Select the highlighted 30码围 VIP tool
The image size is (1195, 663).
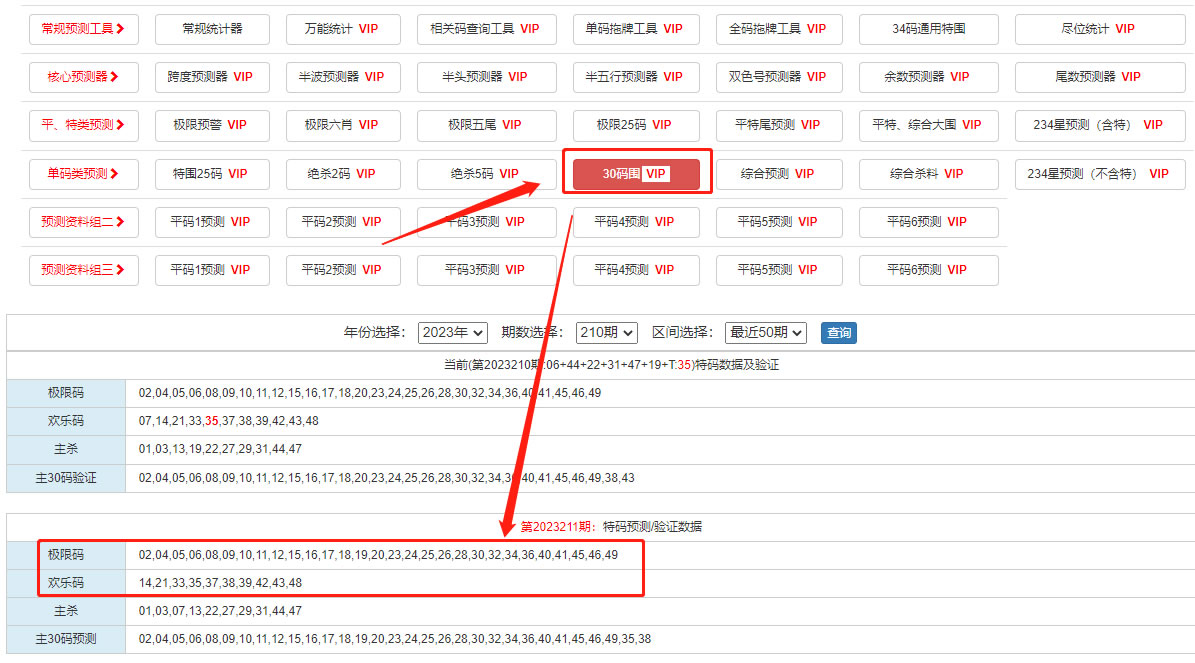click(x=636, y=174)
